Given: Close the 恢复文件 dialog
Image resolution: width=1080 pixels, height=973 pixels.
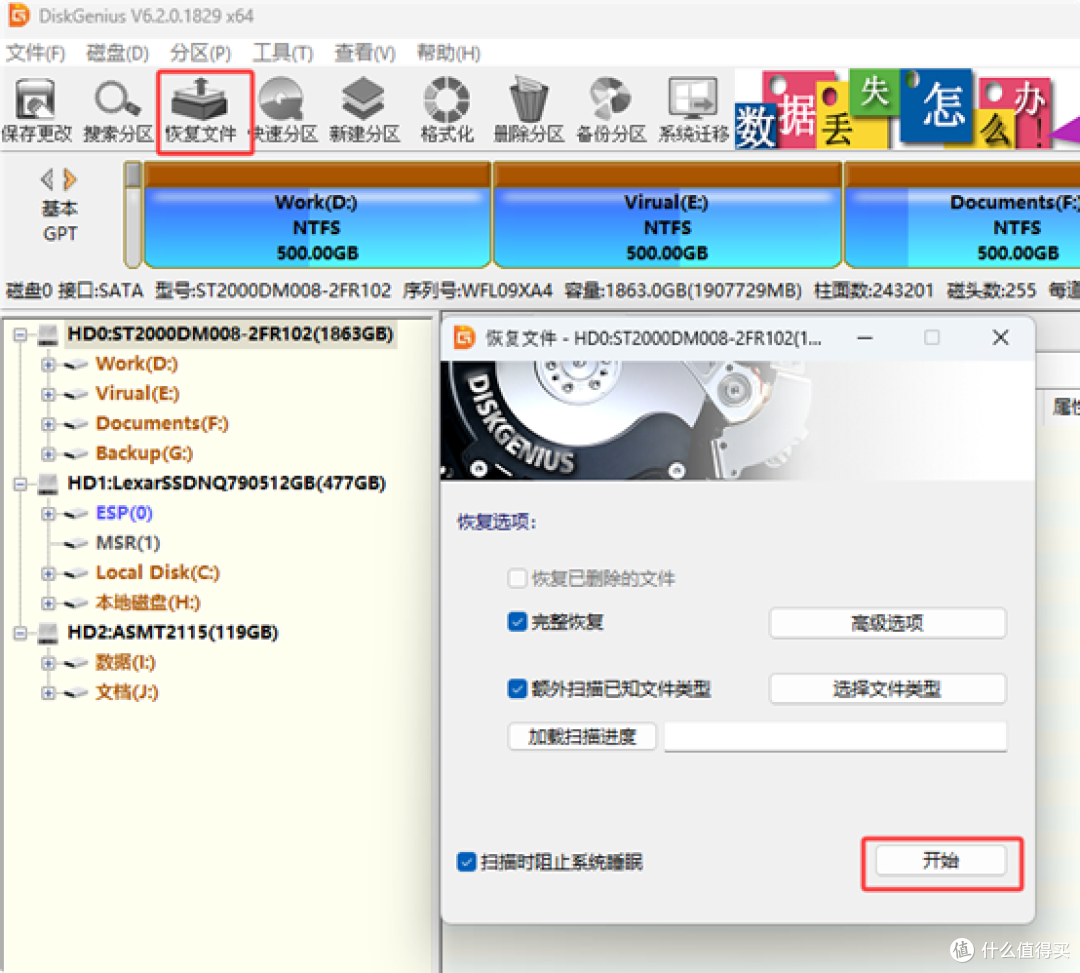Looking at the screenshot, I should click(1000, 337).
